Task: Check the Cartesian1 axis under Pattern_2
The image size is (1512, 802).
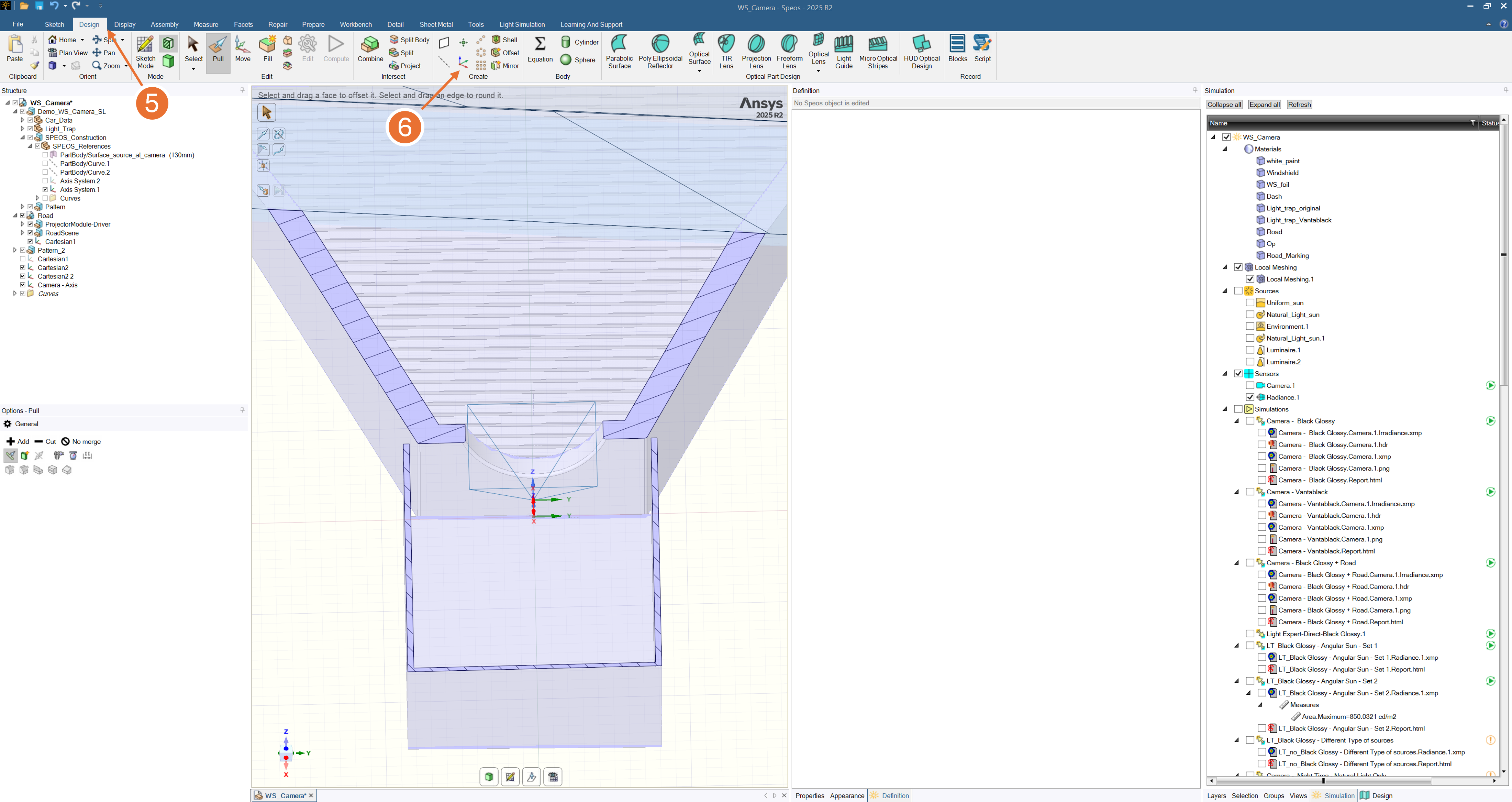Action: tap(23, 259)
